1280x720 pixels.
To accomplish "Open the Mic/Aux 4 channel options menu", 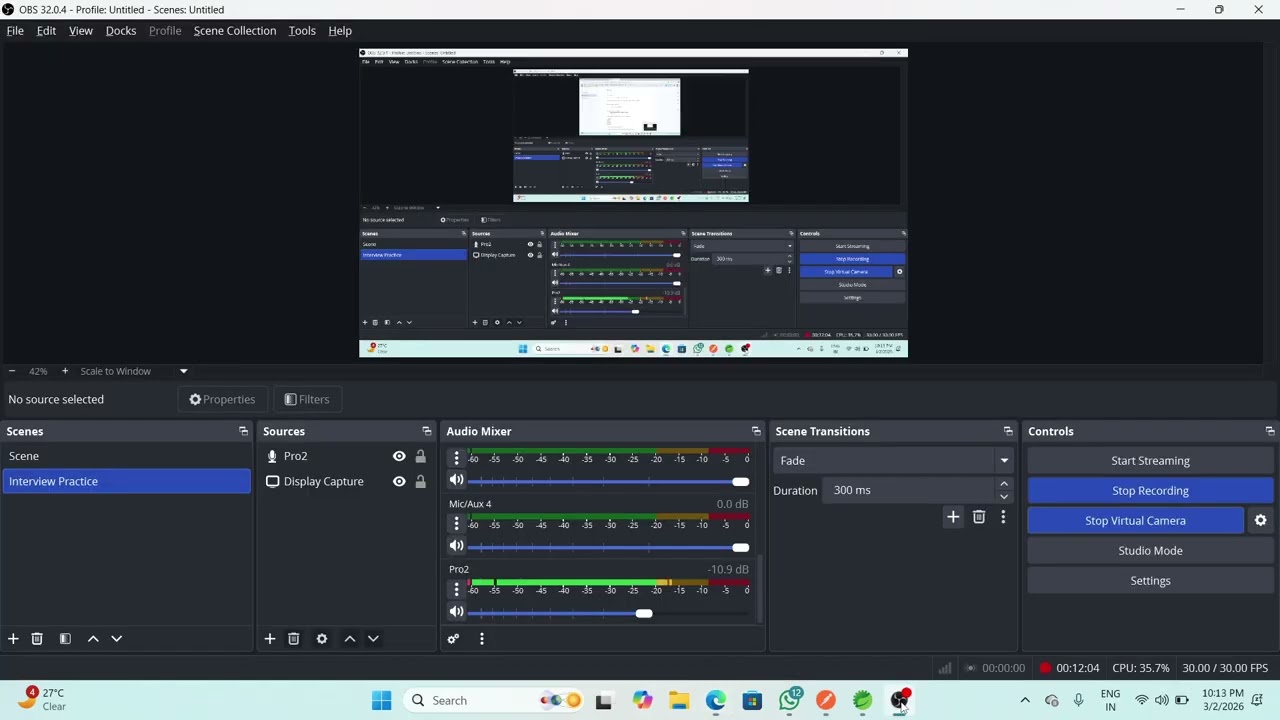I will pos(457,523).
